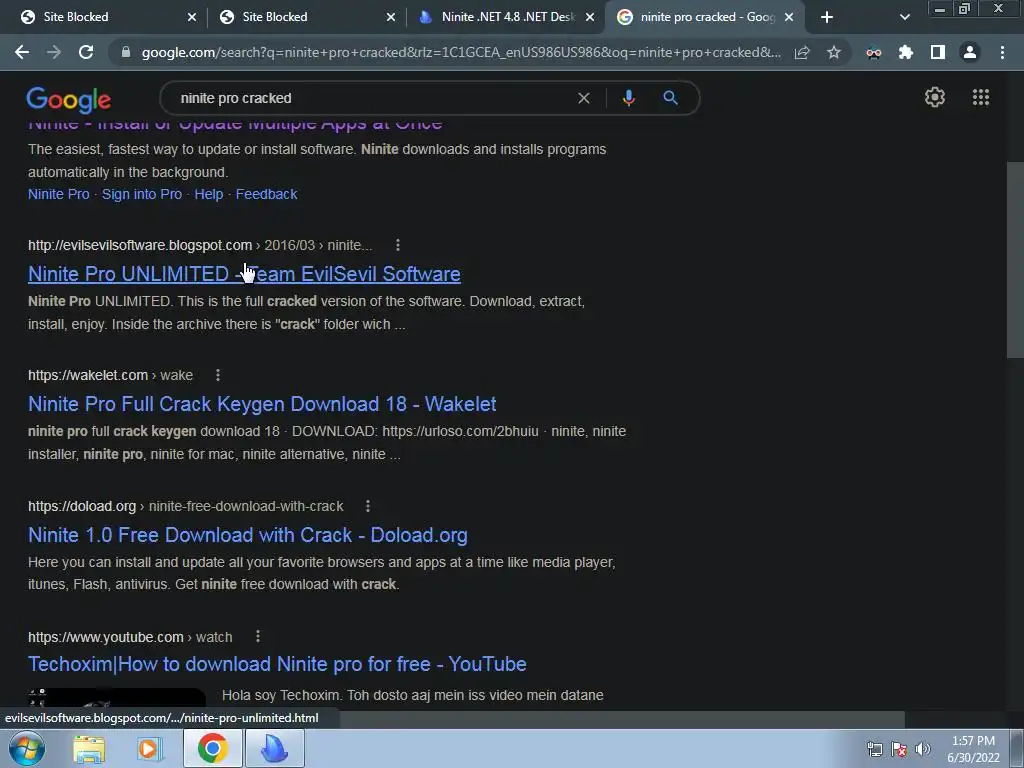Go back with the browser back arrow

(22, 52)
